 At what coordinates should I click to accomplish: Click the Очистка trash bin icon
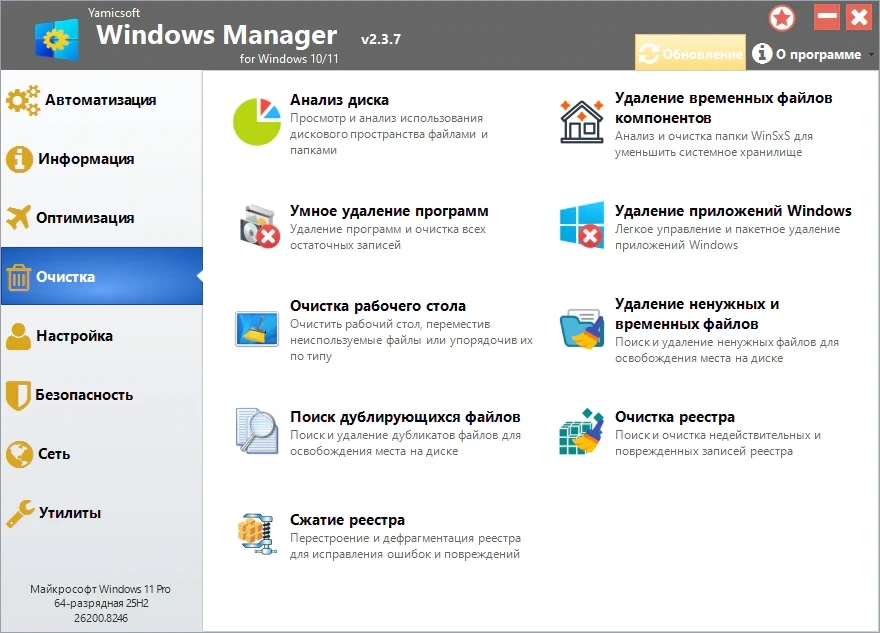(19, 277)
